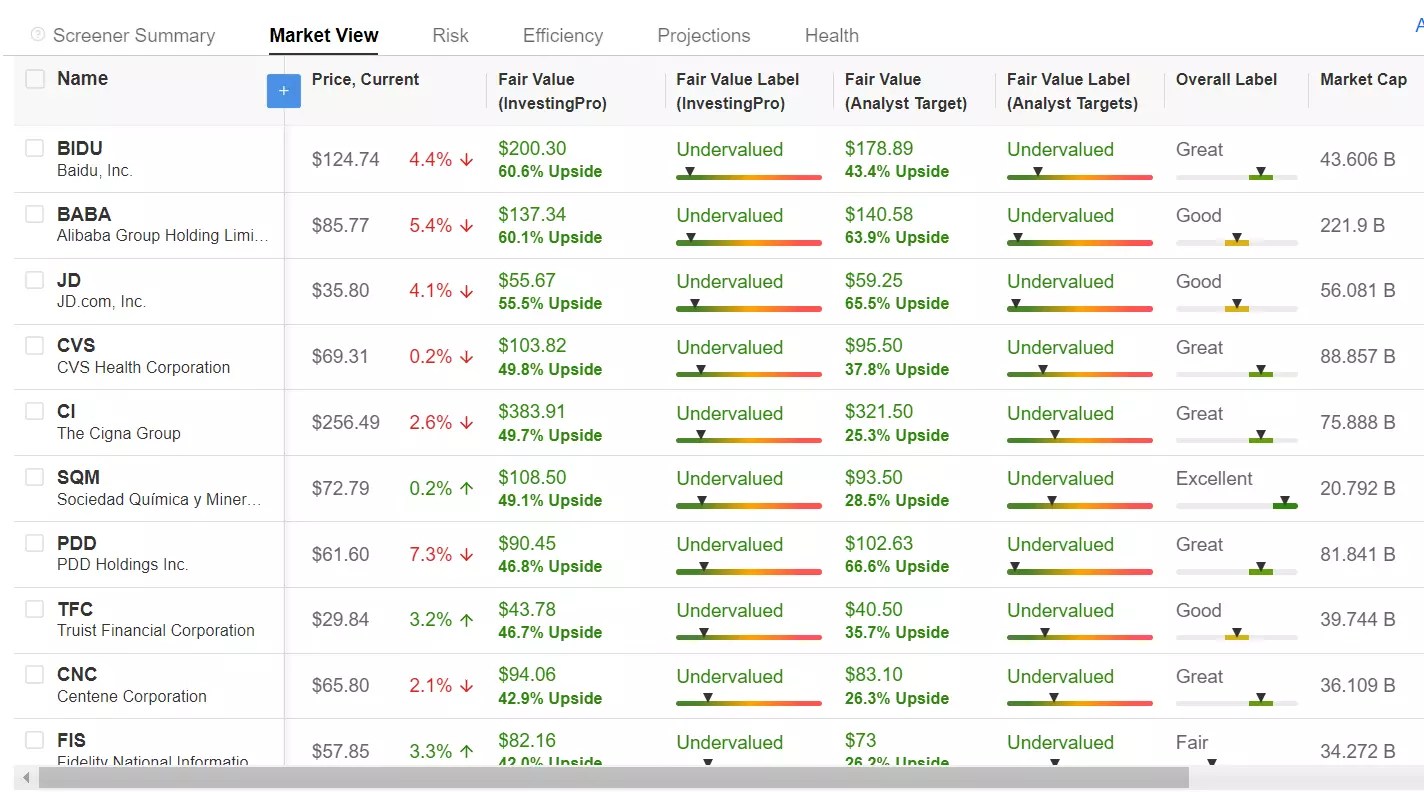This screenshot has width=1424, height=792.
Task: Select the SQM row checkbox
Action: tap(35, 477)
